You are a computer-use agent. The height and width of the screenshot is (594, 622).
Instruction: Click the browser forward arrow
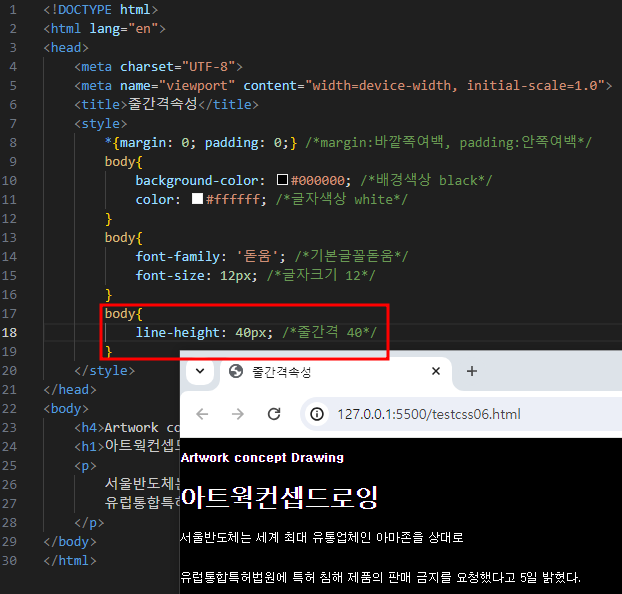tap(238, 414)
